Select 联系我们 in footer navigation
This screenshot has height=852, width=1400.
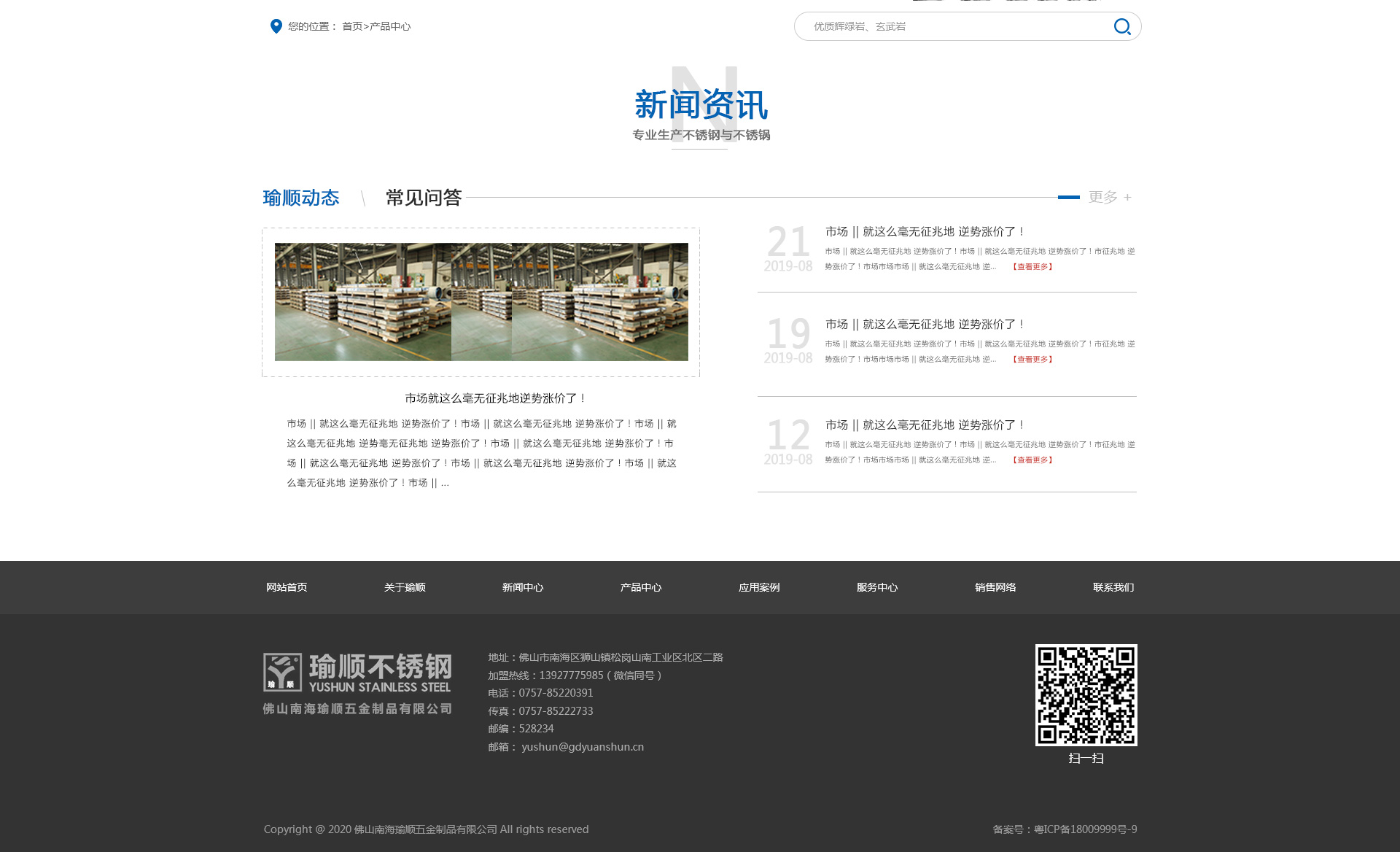(1113, 587)
